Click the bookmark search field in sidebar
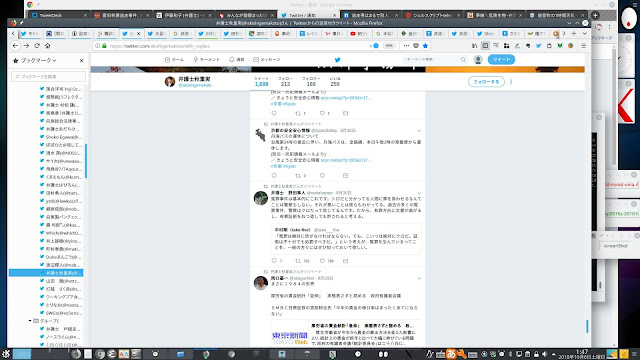 click(49, 76)
